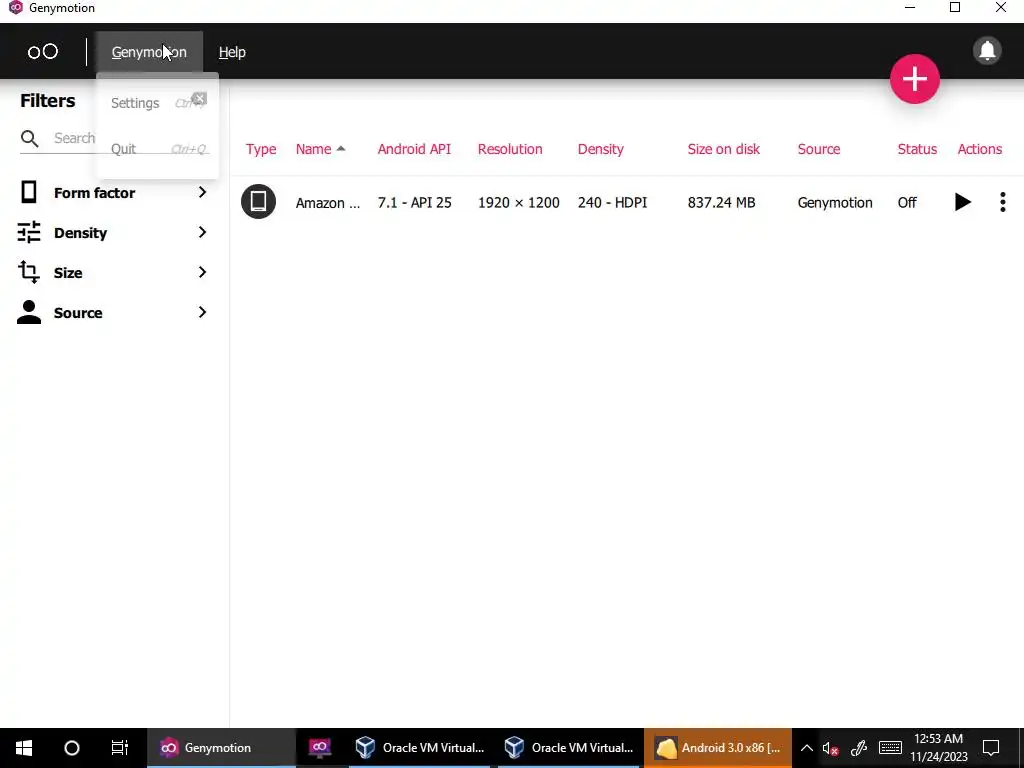Sort by the Resolution column
This screenshot has width=1024, height=768.
(510, 149)
